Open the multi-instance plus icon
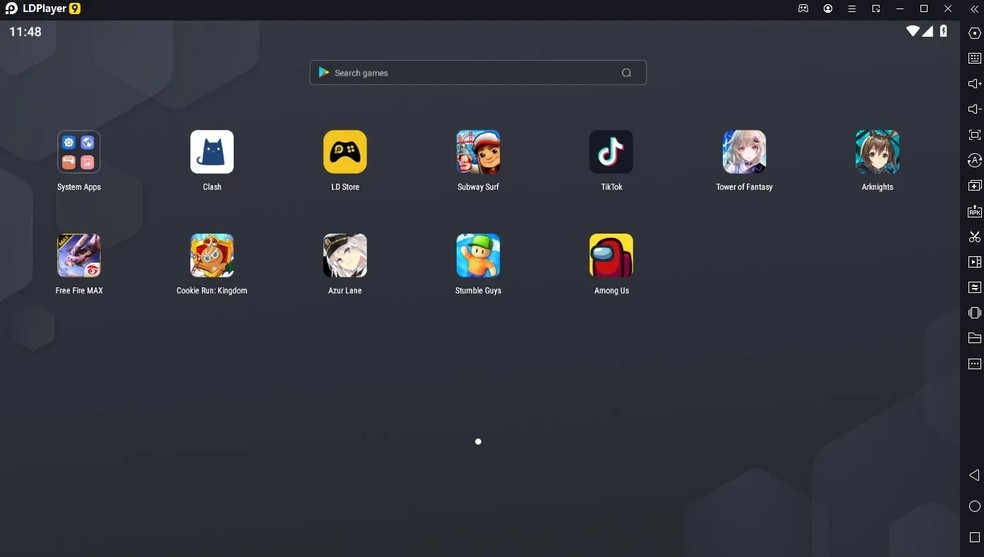Screen dimensions: 984x557 tap(974, 186)
